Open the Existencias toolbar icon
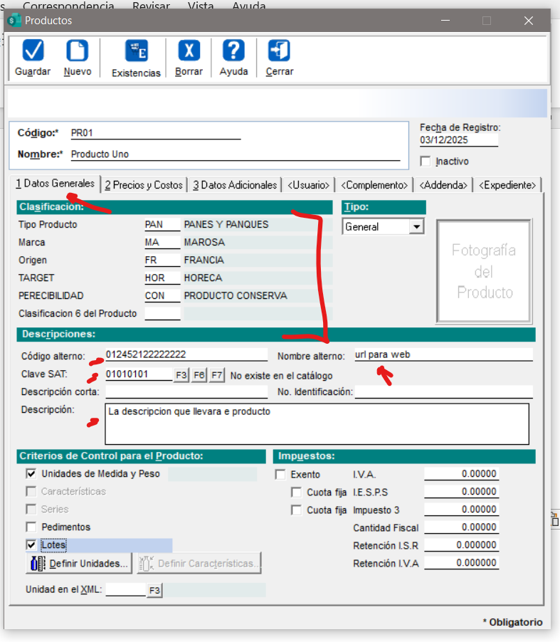560x642 pixels. pos(136,51)
